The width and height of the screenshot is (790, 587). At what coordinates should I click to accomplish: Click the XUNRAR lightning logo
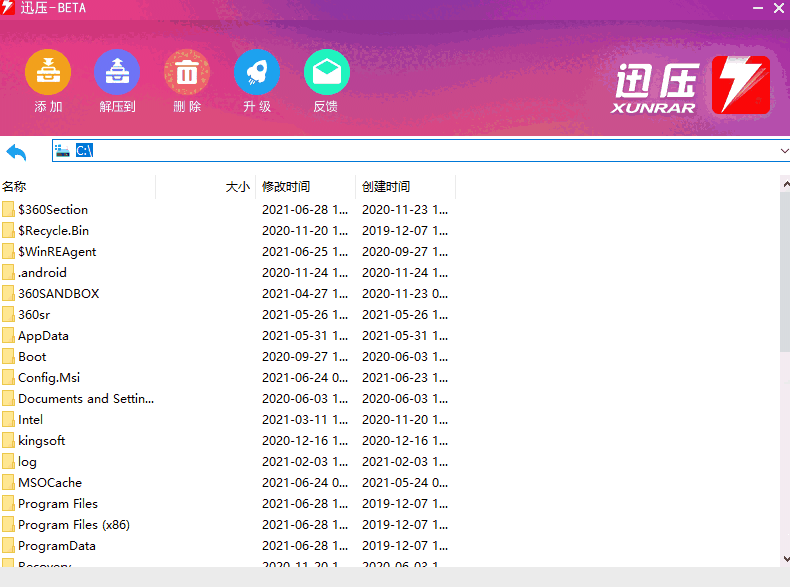(740, 85)
